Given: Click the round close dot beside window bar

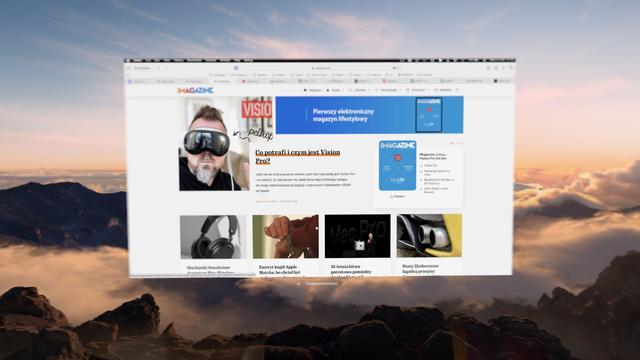Looking at the screenshot, I should coord(298,284).
